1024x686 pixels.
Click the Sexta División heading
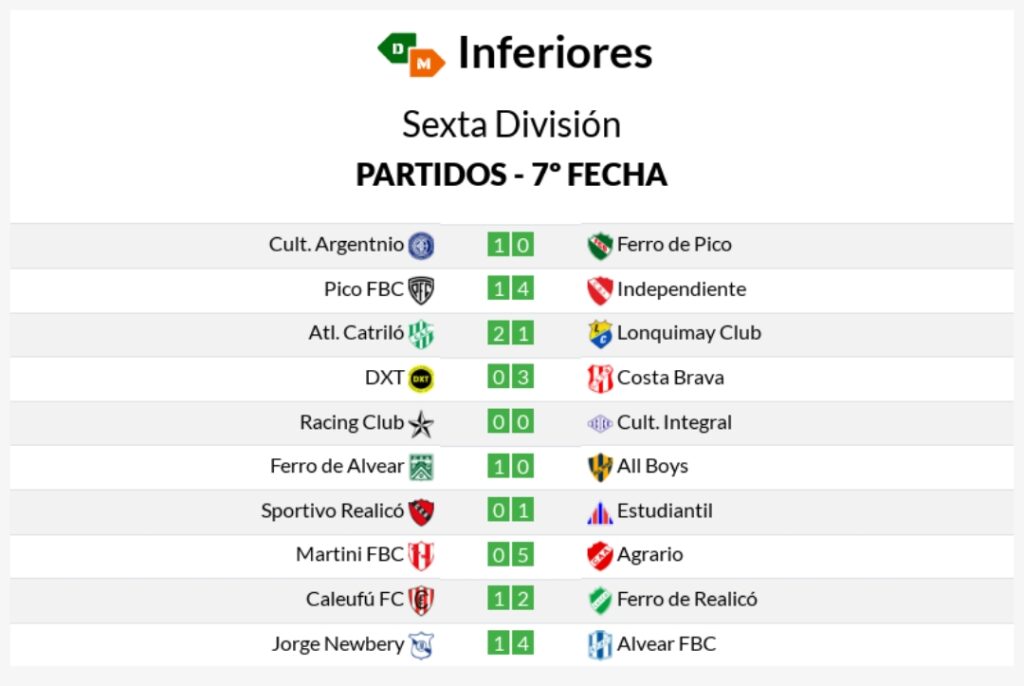pyautogui.click(x=511, y=124)
